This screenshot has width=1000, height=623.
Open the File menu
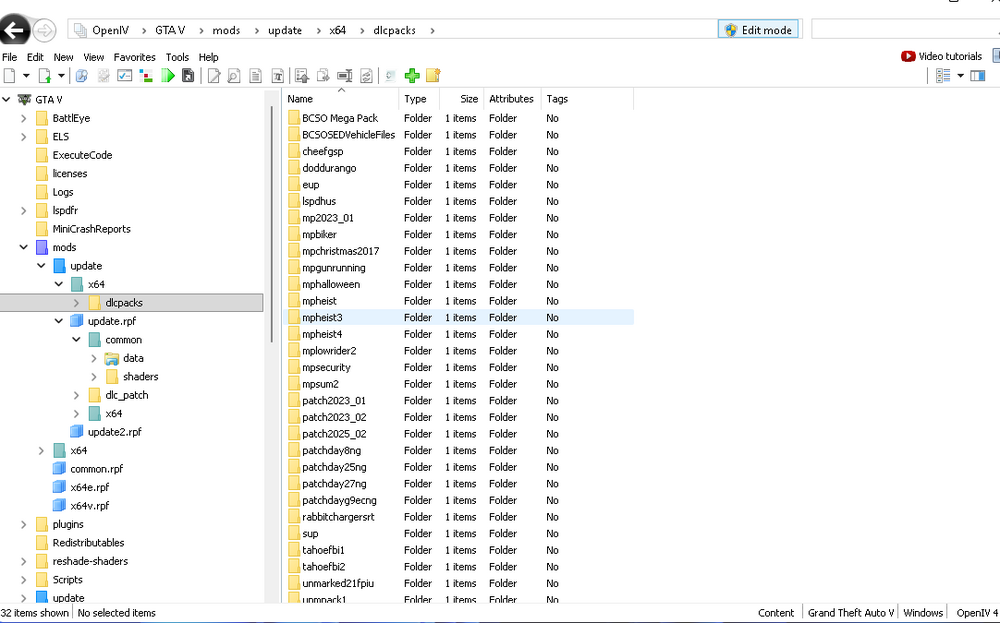pyautogui.click(x=10, y=57)
